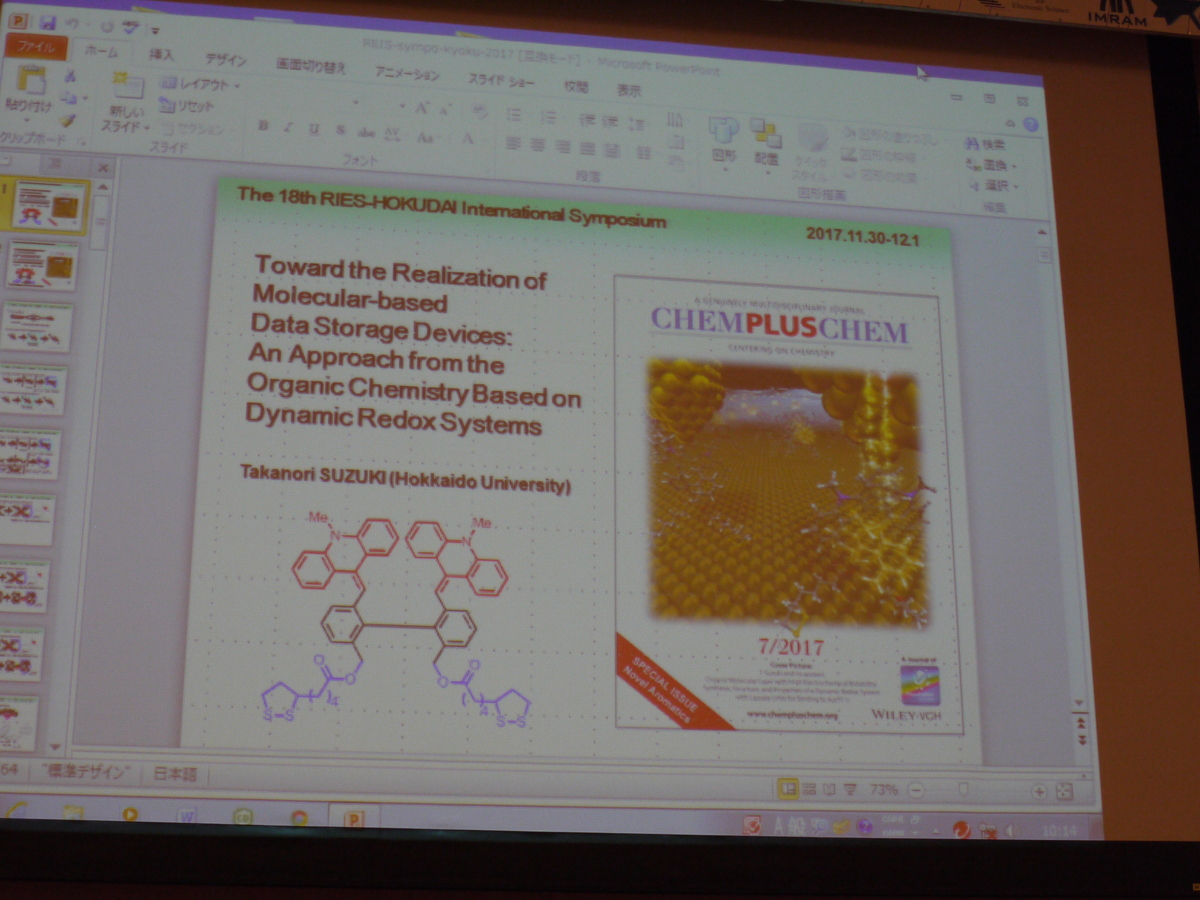Click the zoom out minus button

tap(916, 790)
